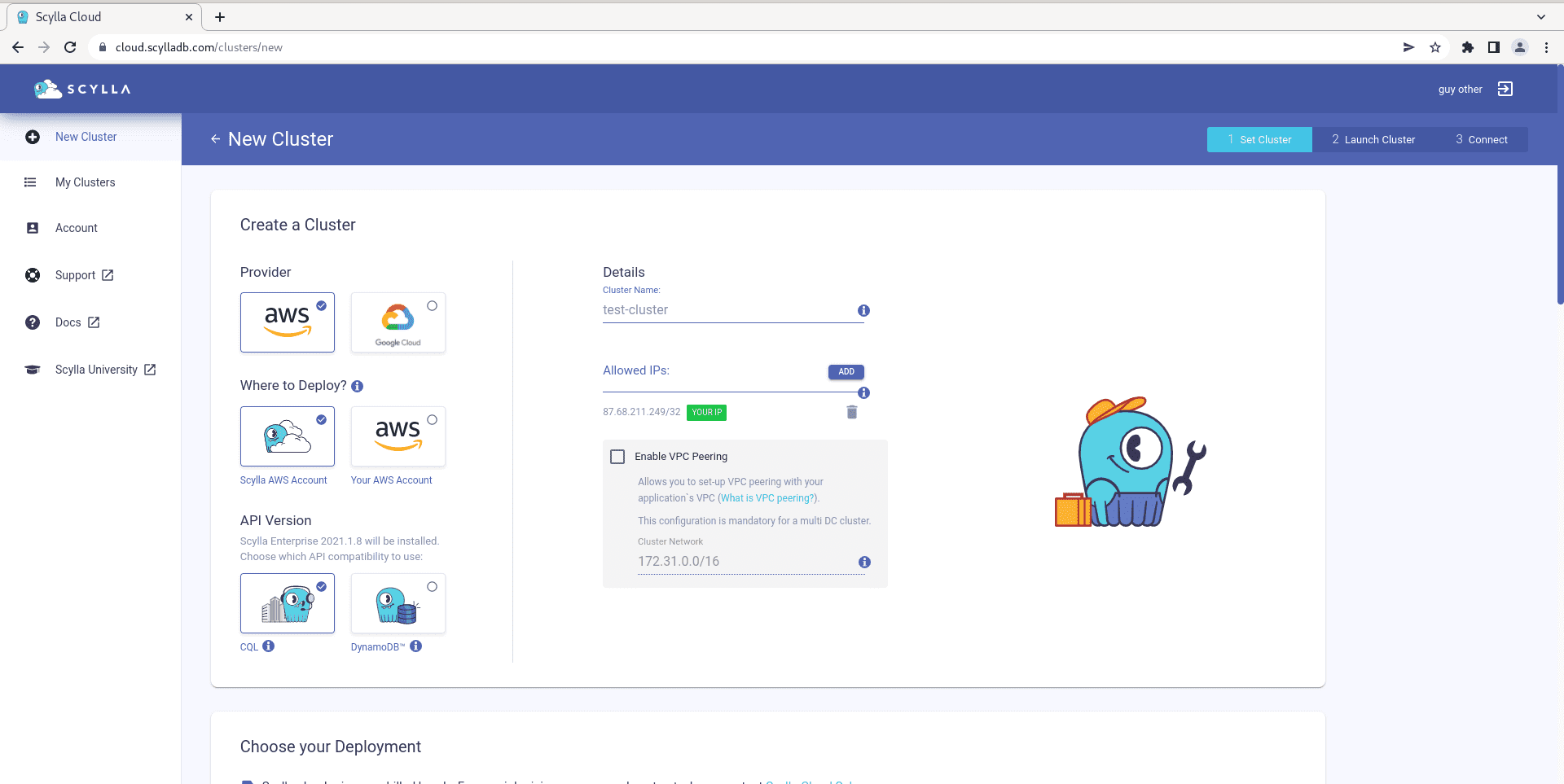Click the Cluster Name input field
Screen dimensions: 1564x784
point(727,310)
